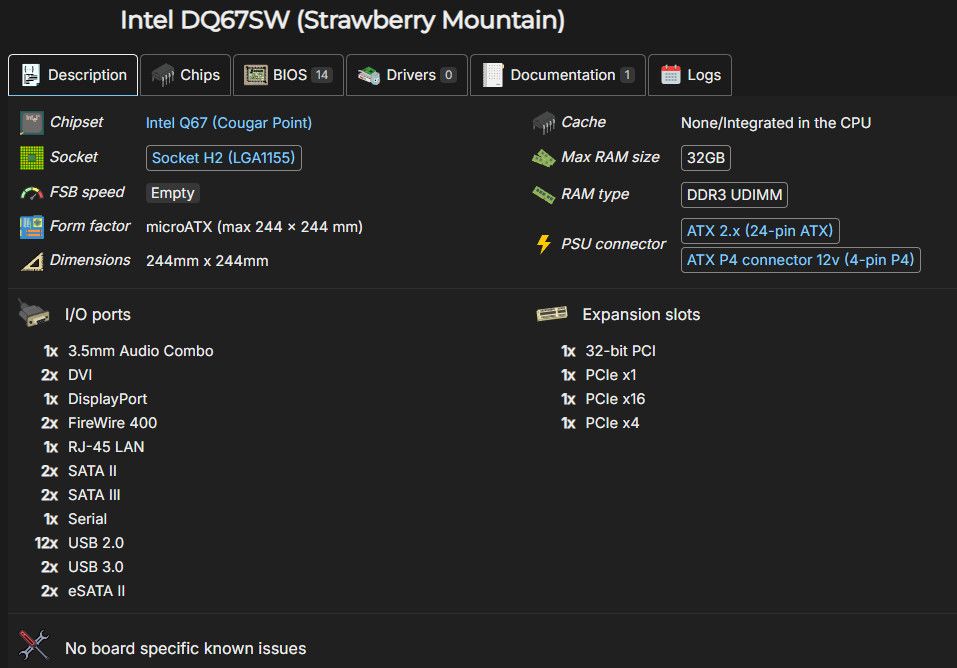The image size is (957, 668).
Task: Select the PCIe x4 slot entry
Action: (x=612, y=423)
